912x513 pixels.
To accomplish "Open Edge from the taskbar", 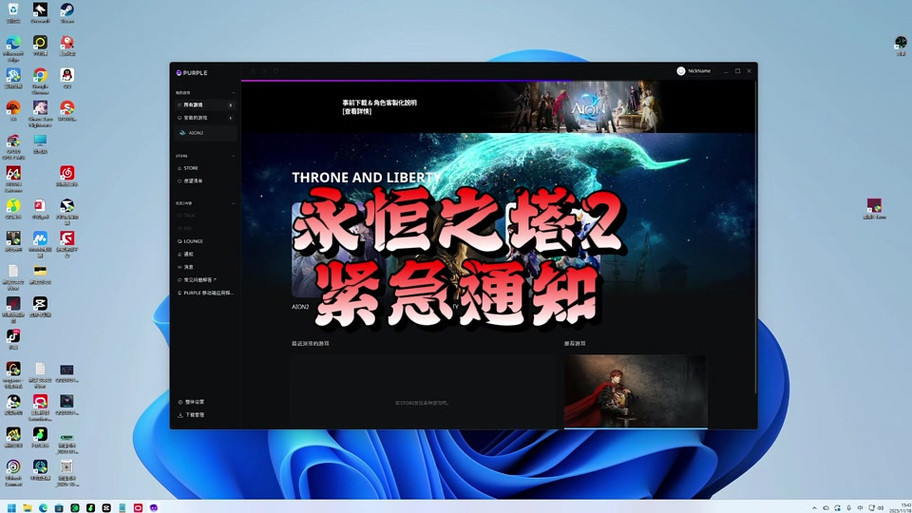I will [43, 508].
